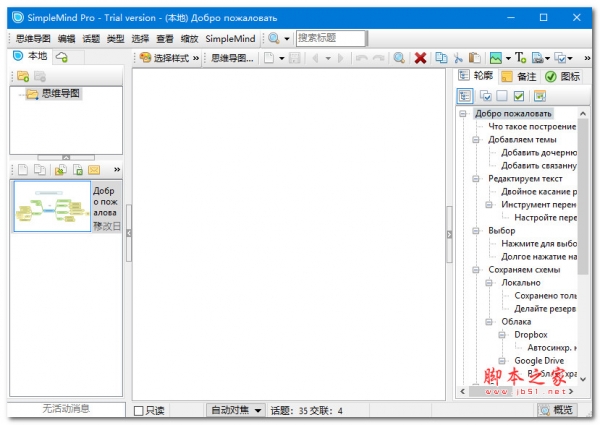Screen dimensions: 600x425
Task: Click the blank page icon in left panel
Action: (23, 169)
